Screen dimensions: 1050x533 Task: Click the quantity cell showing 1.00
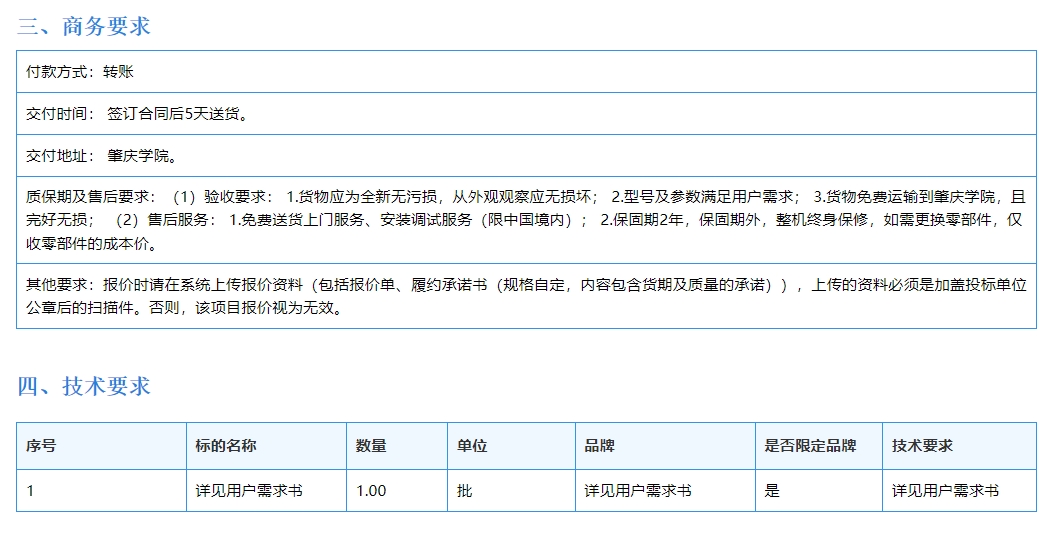(371, 491)
